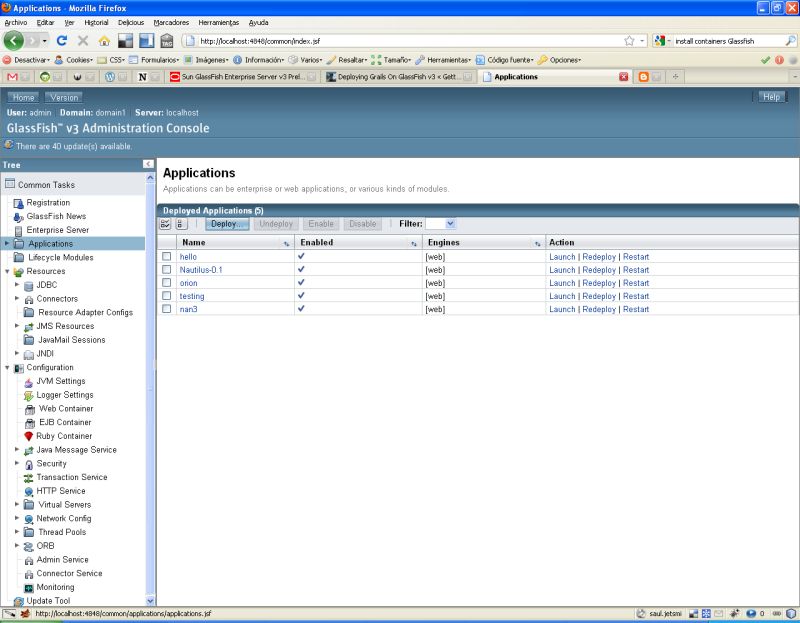Click the deselect-all rows table icon
800x623 pixels.
tap(182, 223)
